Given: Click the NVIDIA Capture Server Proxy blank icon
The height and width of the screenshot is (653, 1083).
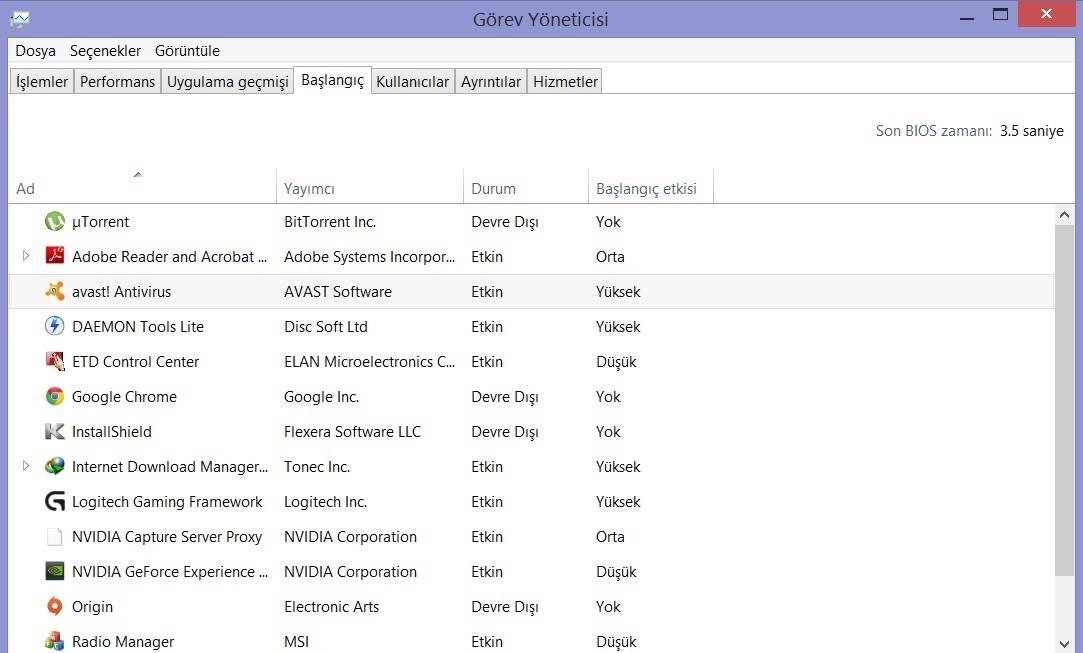Looking at the screenshot, I should tap(55, 536).
